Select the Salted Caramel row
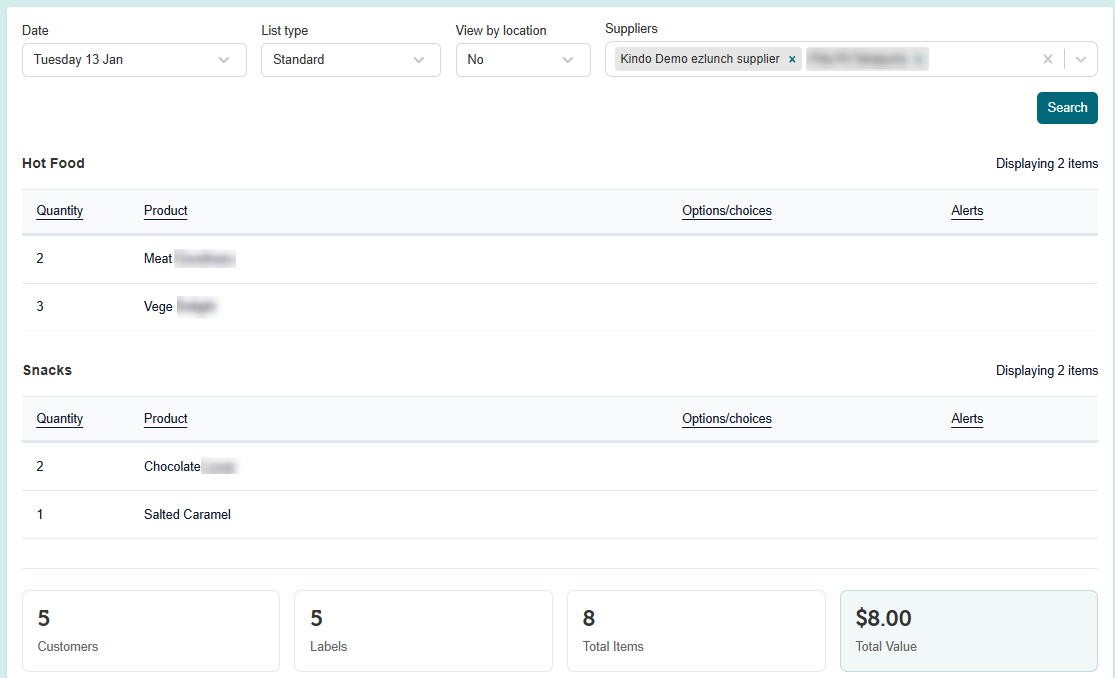Screen dimensions: 1115x678 click(x=187, y=515)
